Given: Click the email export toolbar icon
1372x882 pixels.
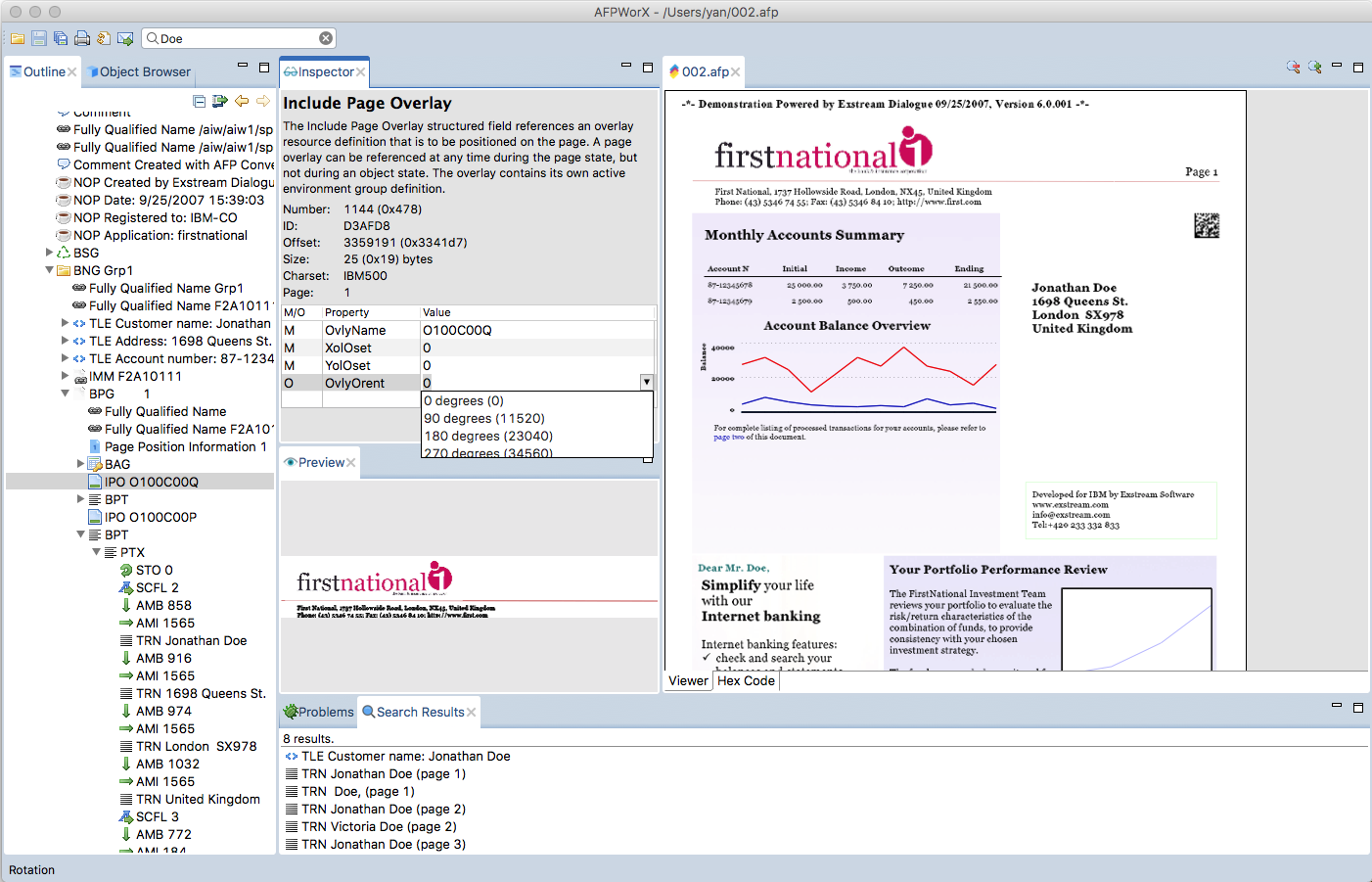Looking at the screenshot, I should pos(124,38).
